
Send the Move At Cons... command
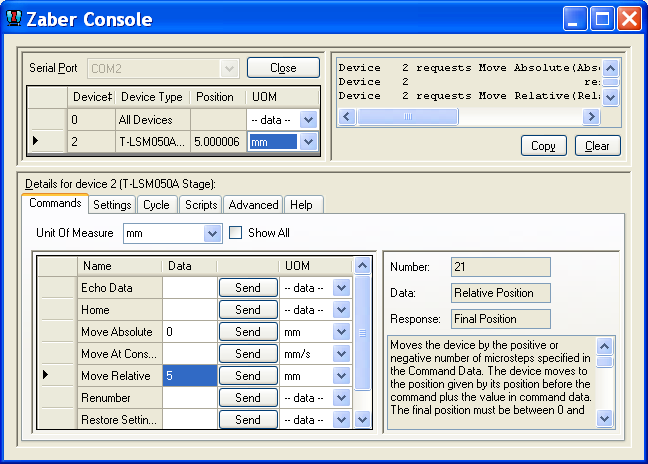[x=248, y=354]
